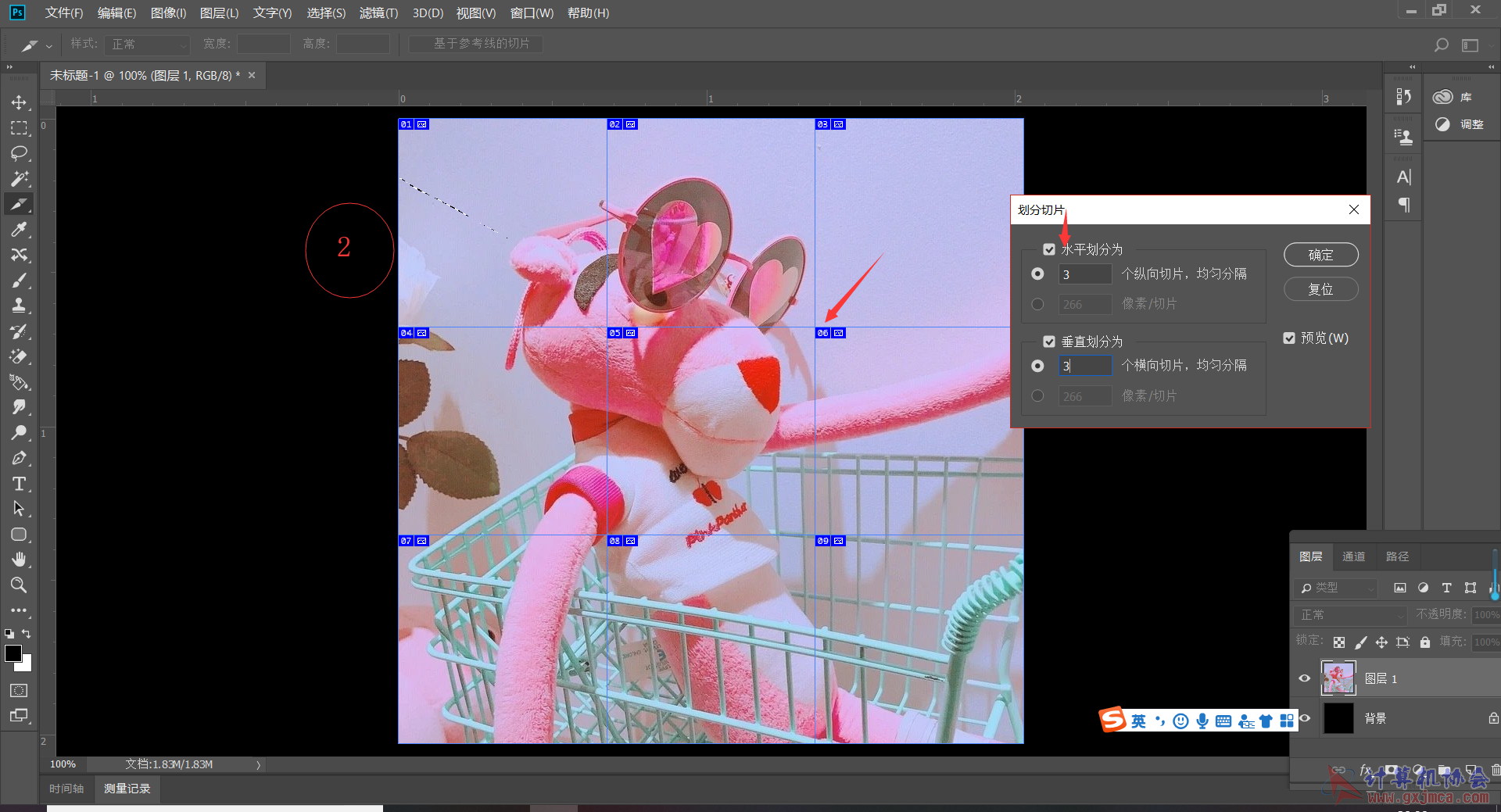Expand the fill value dropdown
Screen dimensions: 1501x812
[x=1486, y=642]
